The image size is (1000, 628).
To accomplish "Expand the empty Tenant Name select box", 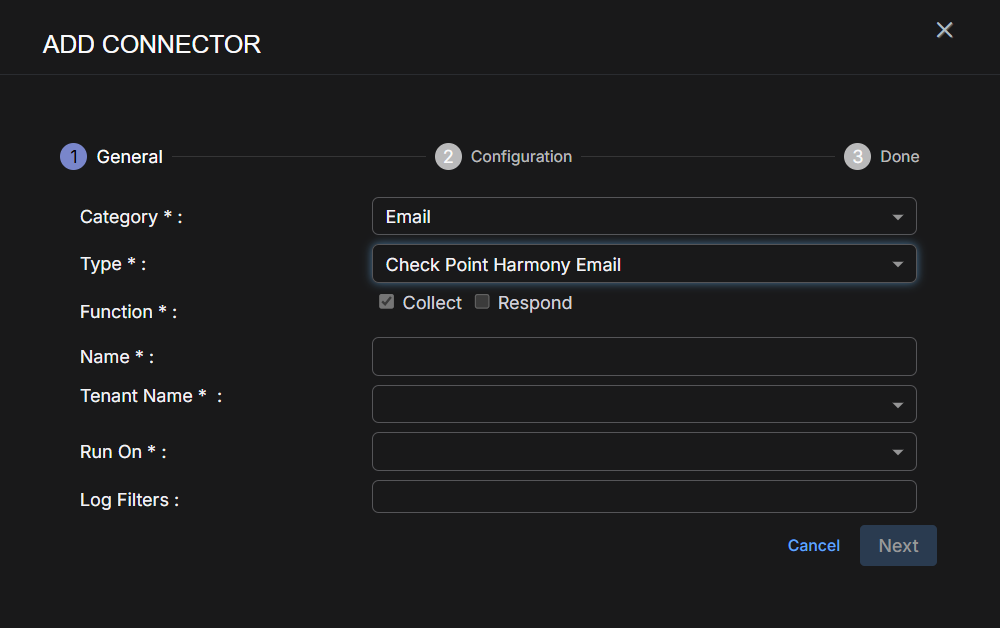I will click(630, 405).
